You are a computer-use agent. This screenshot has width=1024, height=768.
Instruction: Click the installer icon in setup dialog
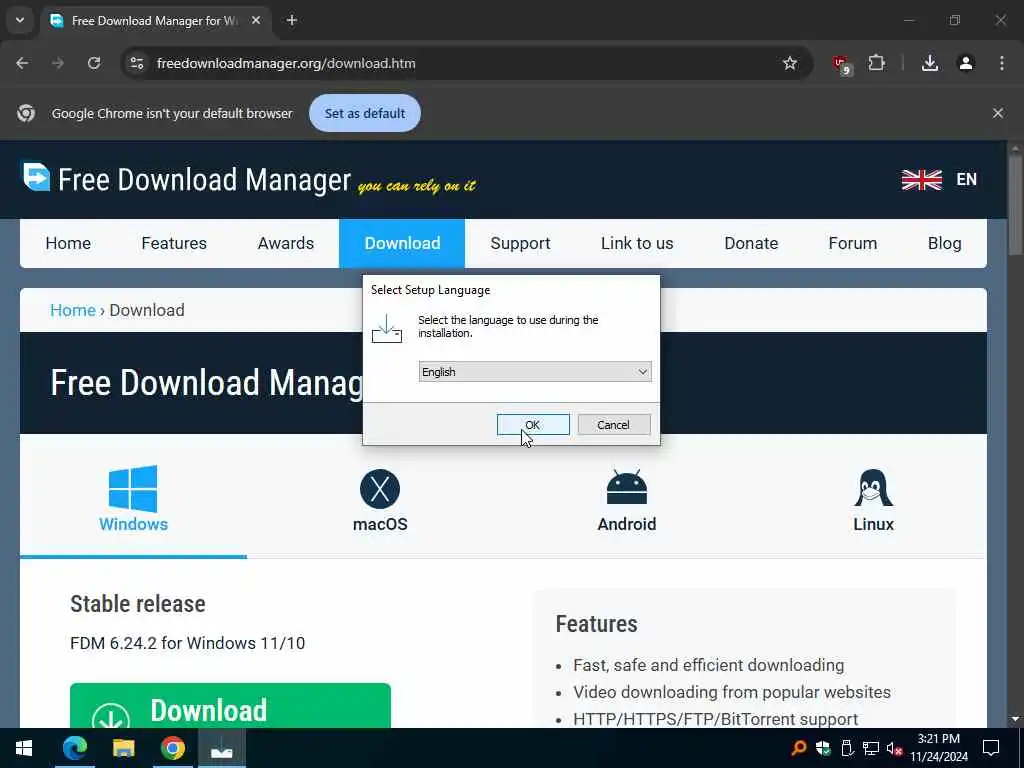click(387, 328)
